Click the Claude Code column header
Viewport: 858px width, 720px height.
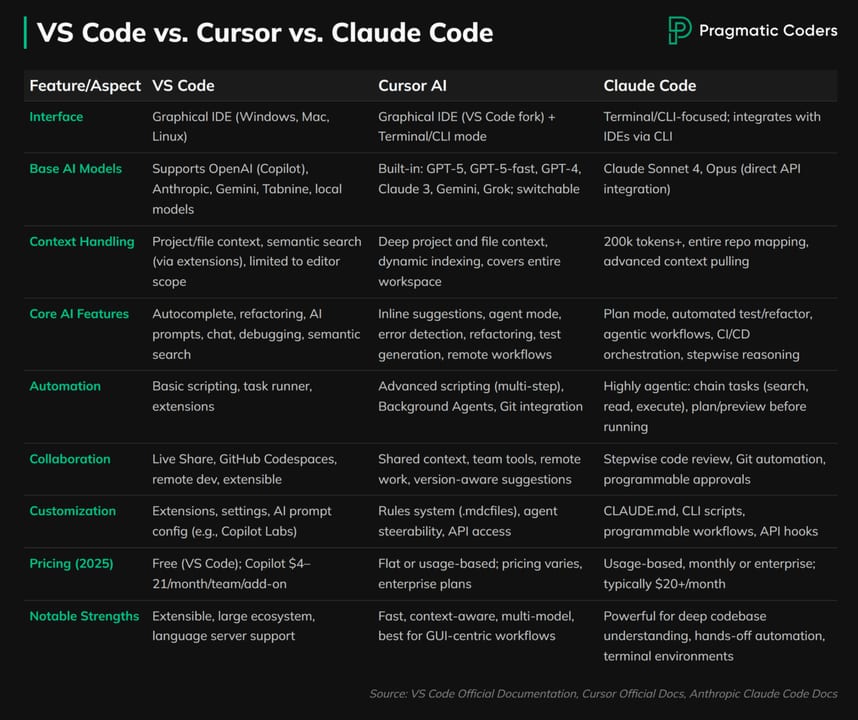point(650,86)
